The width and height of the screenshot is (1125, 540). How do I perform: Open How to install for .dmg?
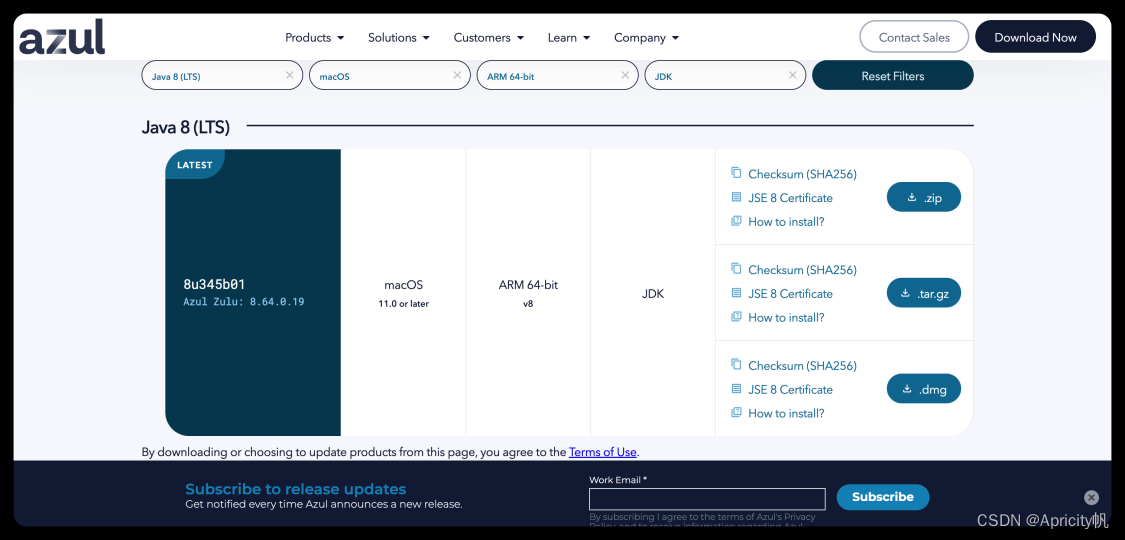tap(786, 413)
